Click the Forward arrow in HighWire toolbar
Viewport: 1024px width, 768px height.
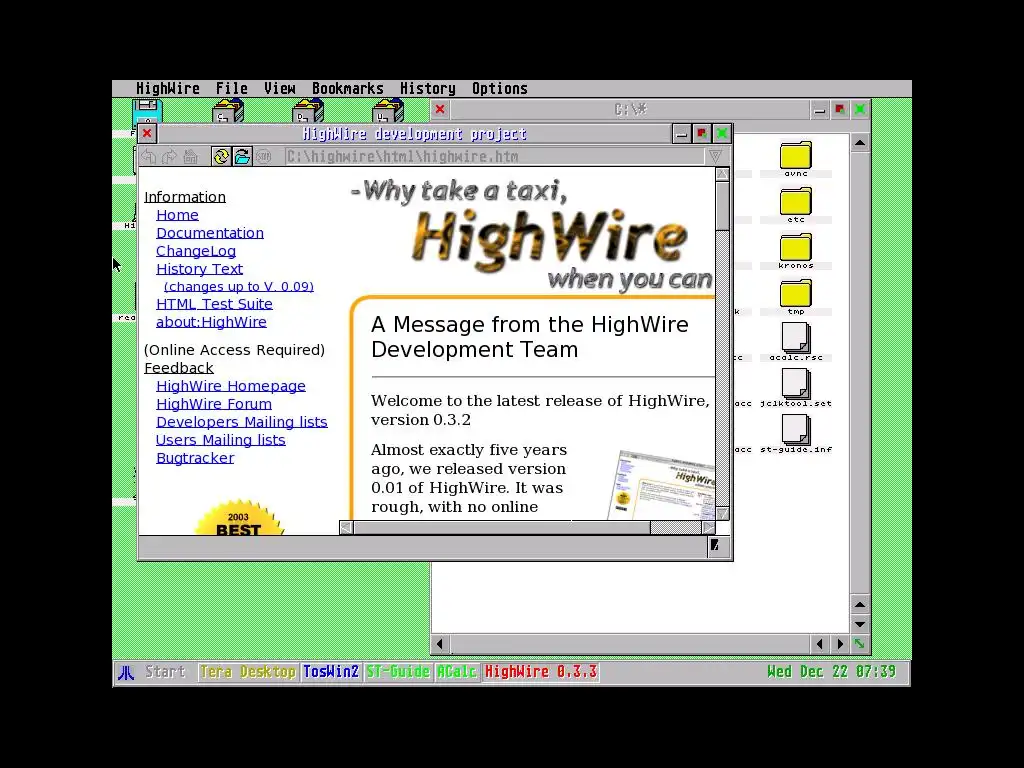point(169,157)
